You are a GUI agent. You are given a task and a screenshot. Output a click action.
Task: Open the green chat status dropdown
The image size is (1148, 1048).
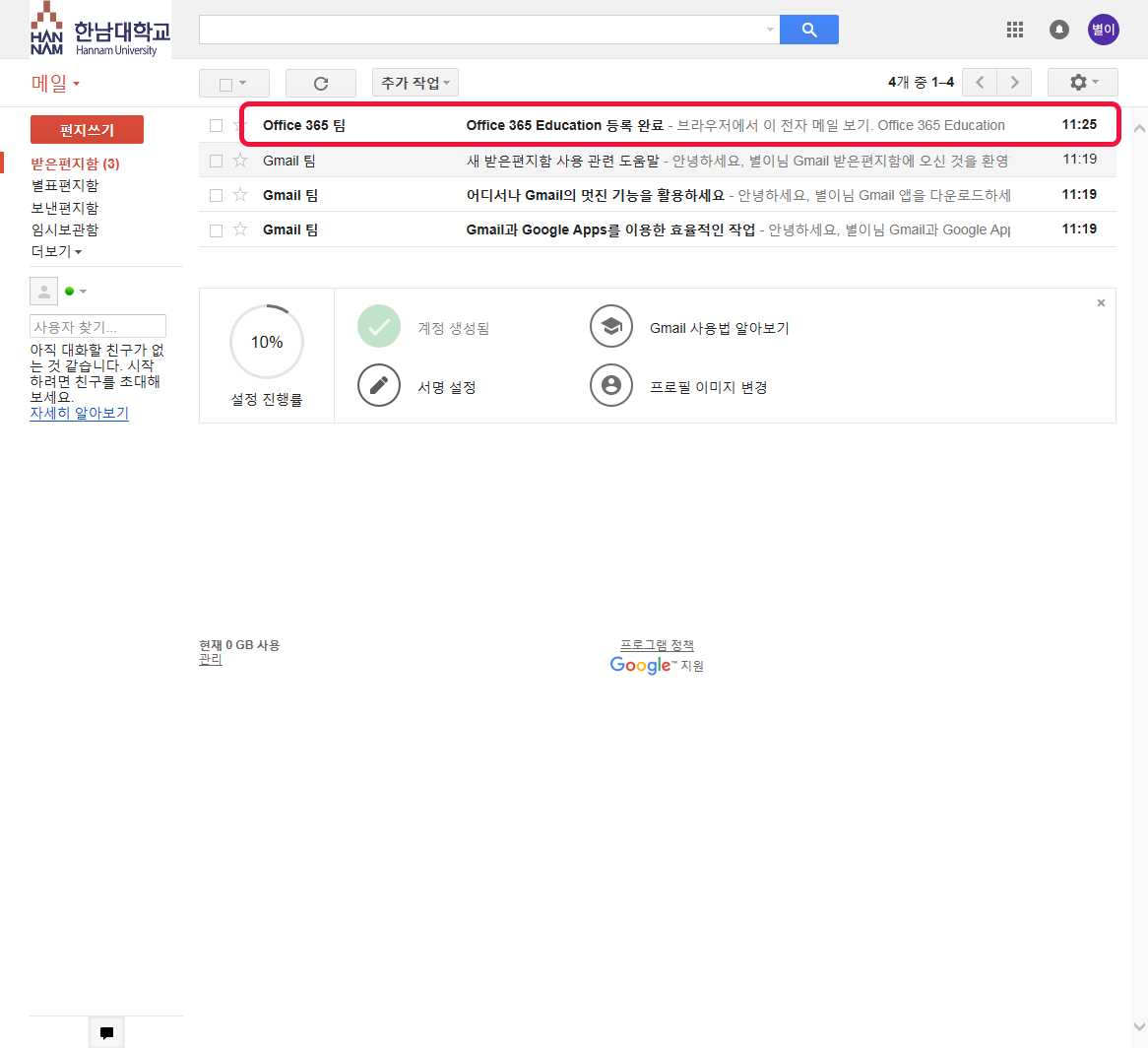[76, 292]
